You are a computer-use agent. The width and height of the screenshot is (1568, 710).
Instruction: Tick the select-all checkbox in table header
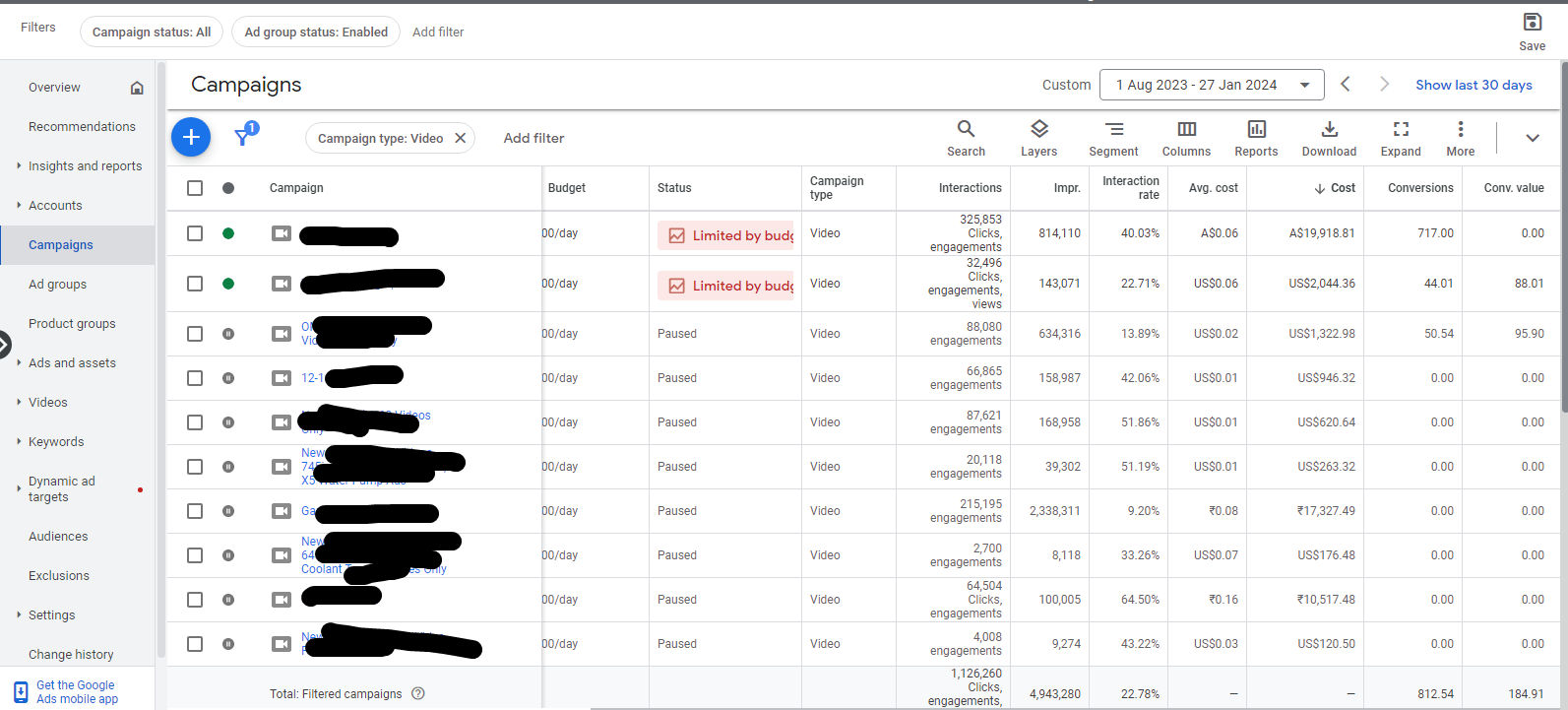click(195, 188)
